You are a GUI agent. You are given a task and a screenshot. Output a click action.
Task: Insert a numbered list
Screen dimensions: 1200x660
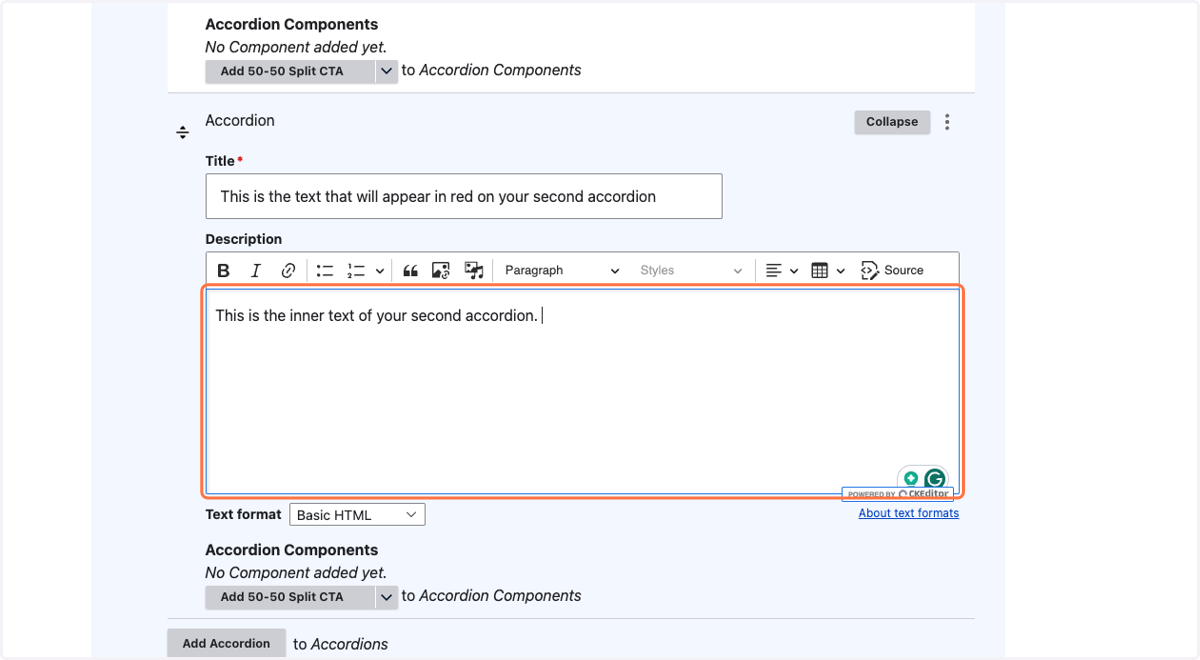point(356,270)
